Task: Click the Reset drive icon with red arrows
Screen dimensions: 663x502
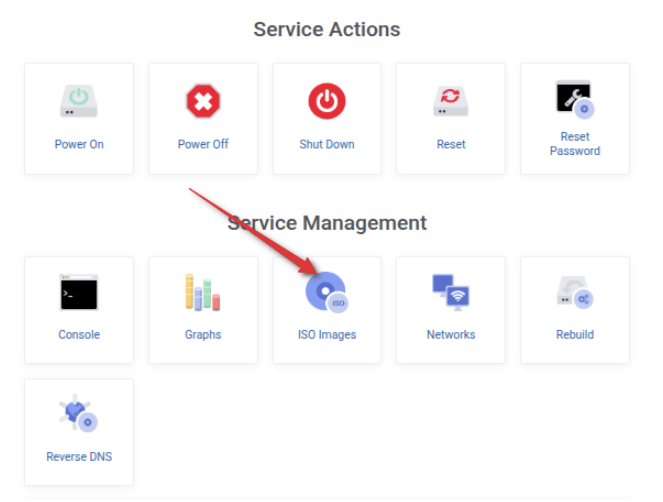Action: [451, 101]
